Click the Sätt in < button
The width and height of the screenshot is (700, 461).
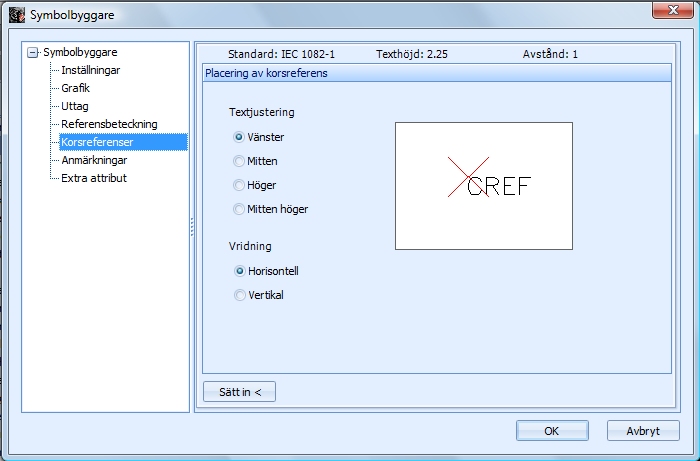(x=239, y=392)
